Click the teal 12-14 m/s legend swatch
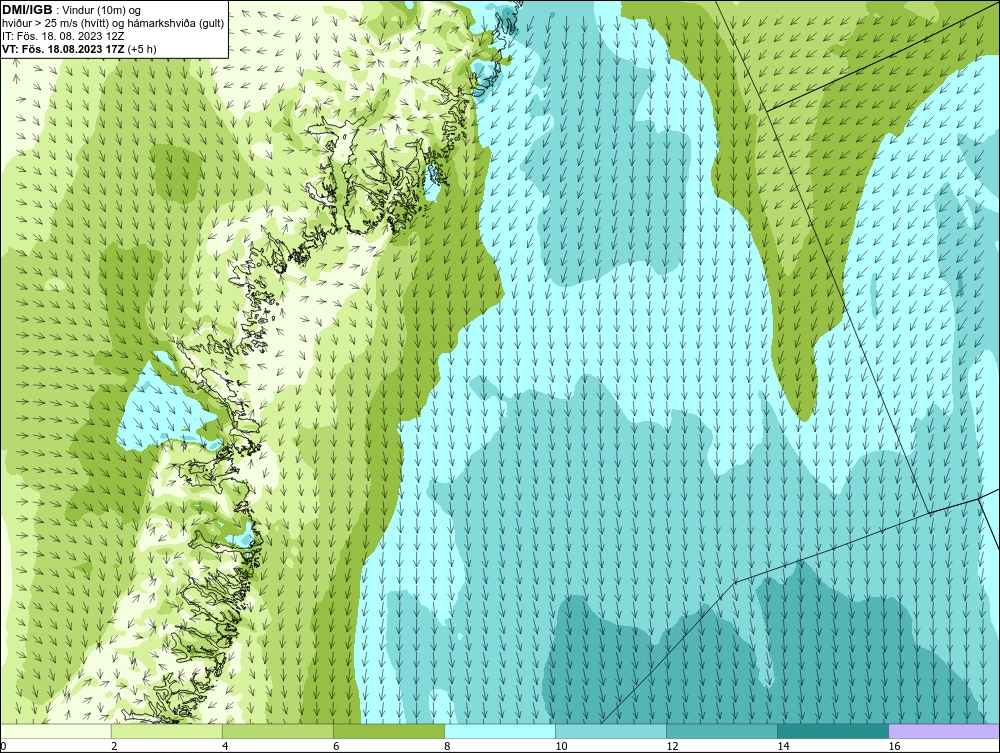 [x=721, y=731]
